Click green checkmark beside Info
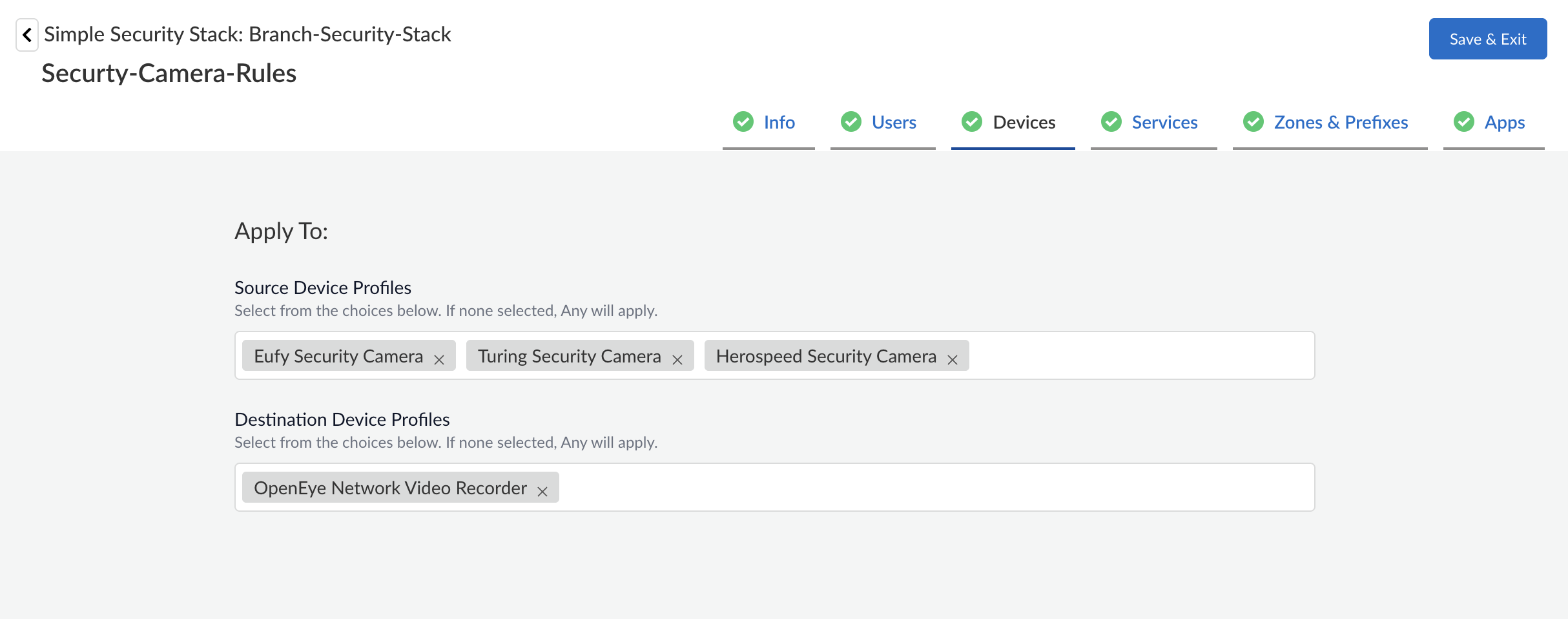This screenshot has height=619, width=1568. [743, 121]
